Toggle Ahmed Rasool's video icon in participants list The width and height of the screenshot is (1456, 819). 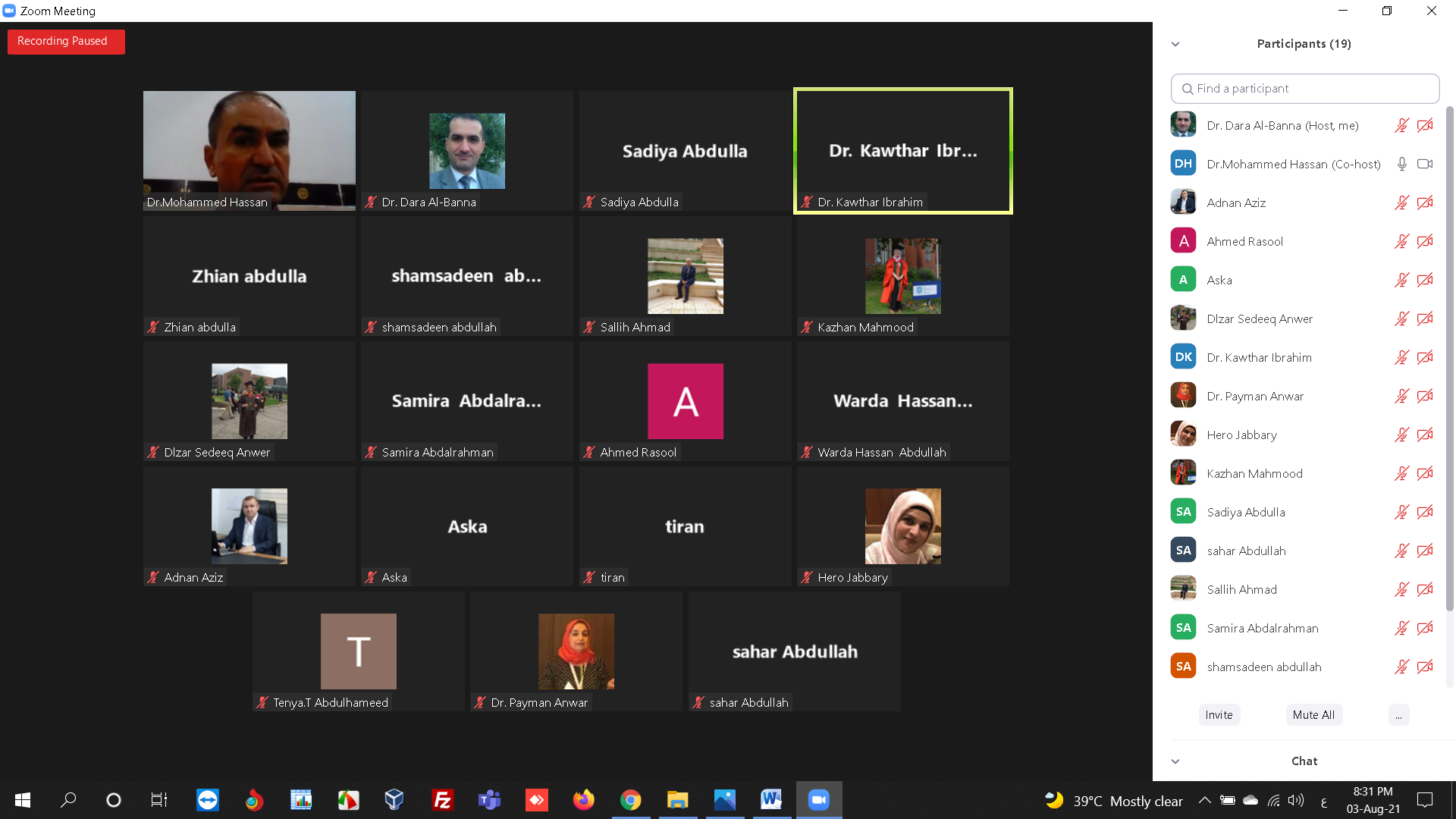(x=1425, y=241)
